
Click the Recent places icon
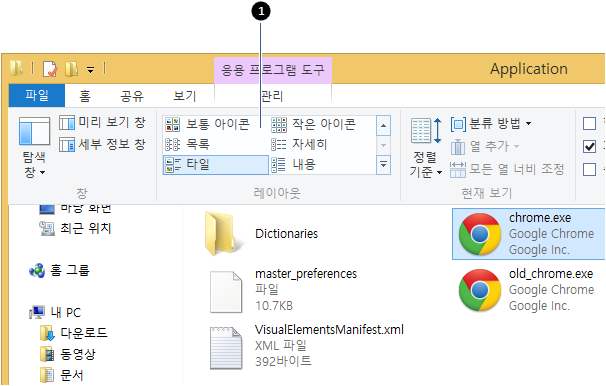tap(47, 228)
